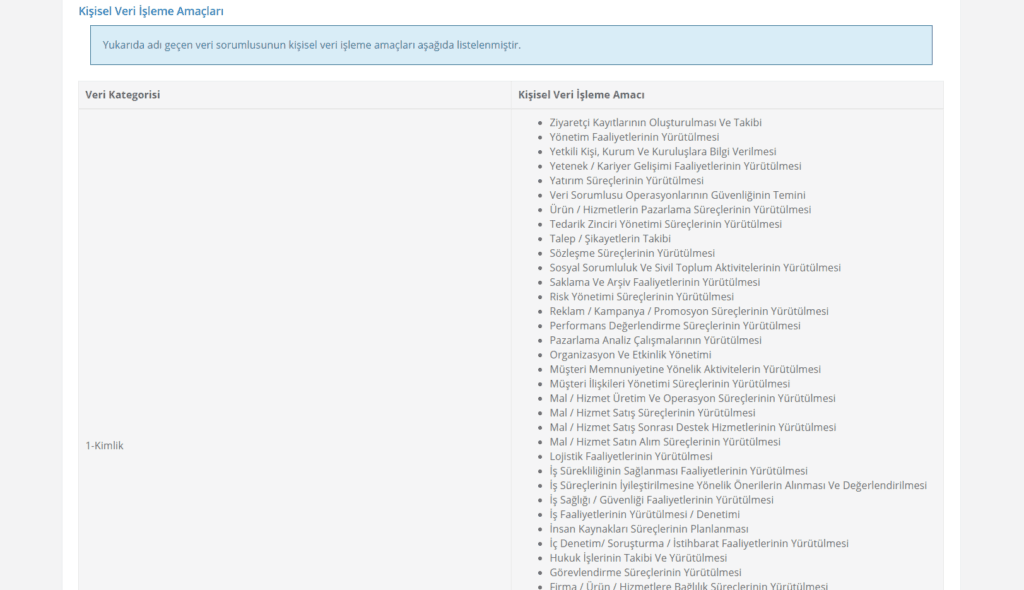1024x590 pixels.
Task: Click 'Organizasyon Ve Etkinlik Yönetimi' list item
Action: click(630, 355)
